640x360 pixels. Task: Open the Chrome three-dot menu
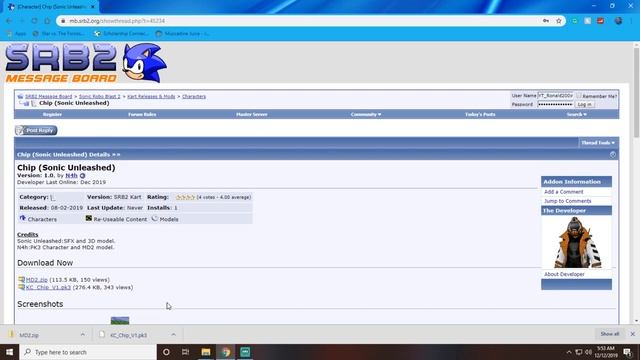(632, 21)
